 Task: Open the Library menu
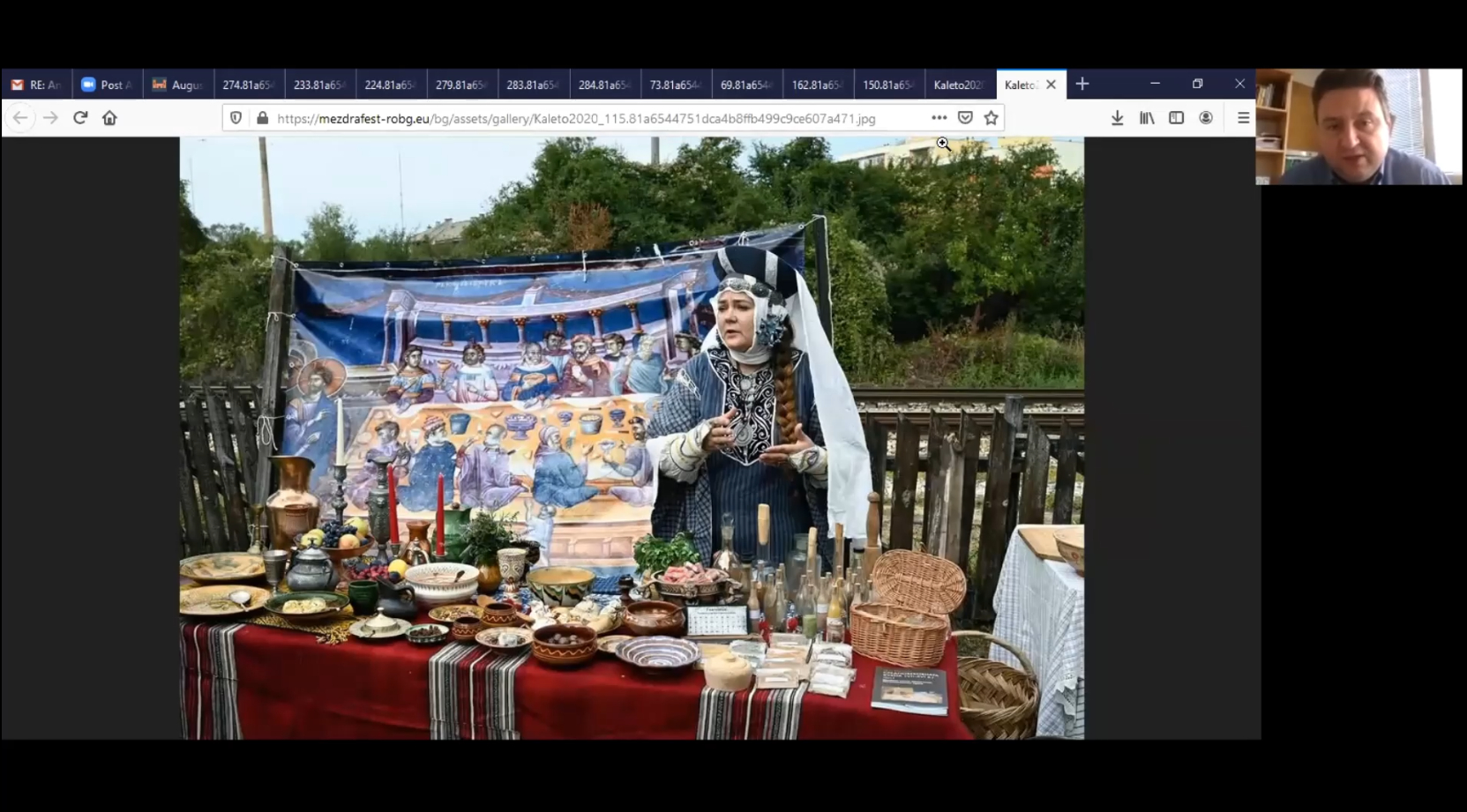[x=1147, y=118]
